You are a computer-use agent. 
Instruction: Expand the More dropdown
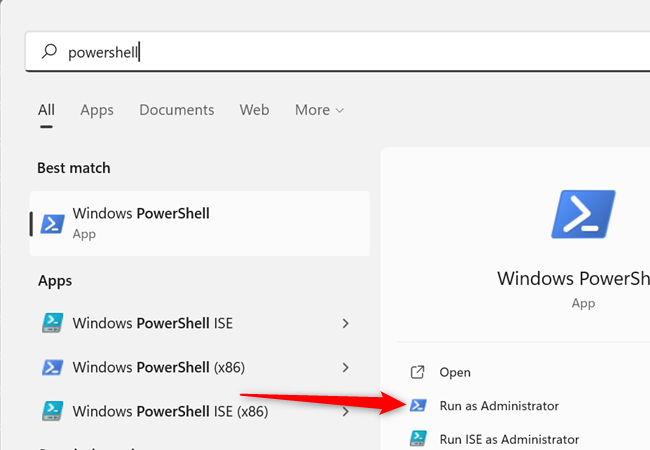(x=319, y=110)
